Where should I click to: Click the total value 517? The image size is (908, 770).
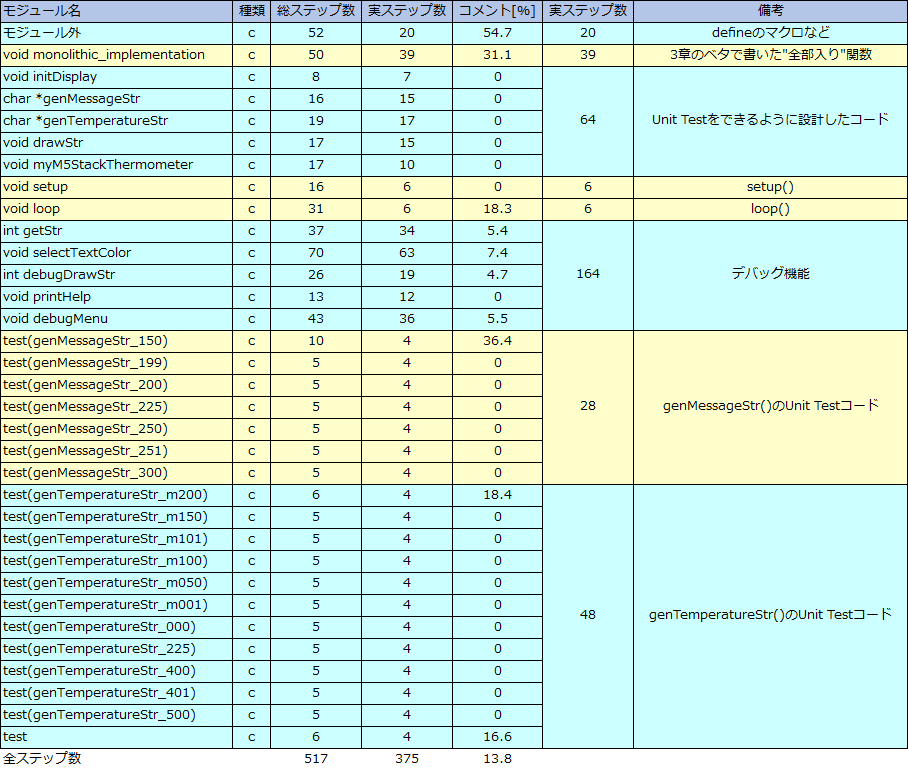coord(316,759)
